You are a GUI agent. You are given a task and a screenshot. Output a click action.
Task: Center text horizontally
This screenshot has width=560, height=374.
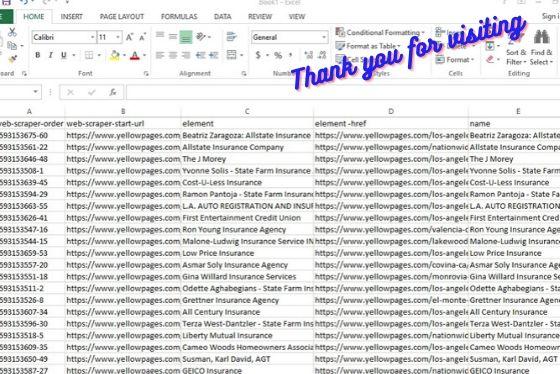click(x=173, y=55)
